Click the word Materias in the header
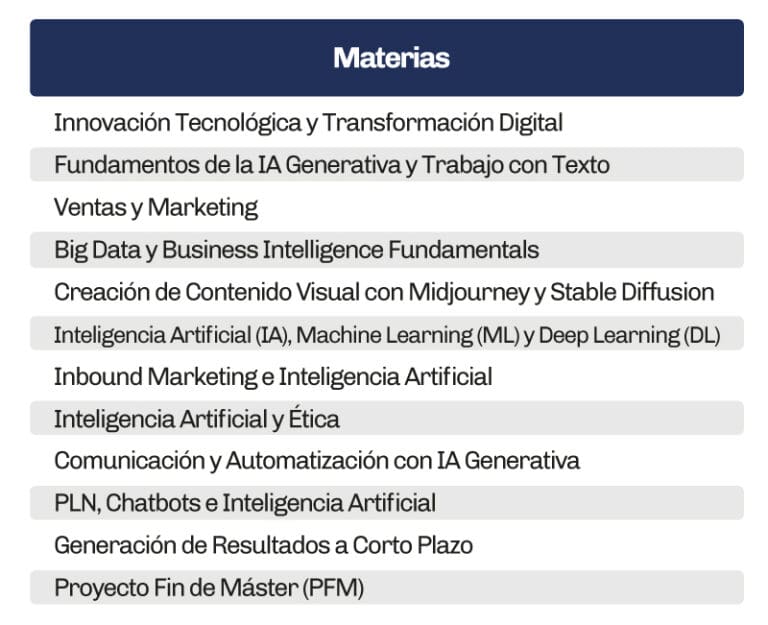This screenshot has height=625, width=768. [391, 58]
